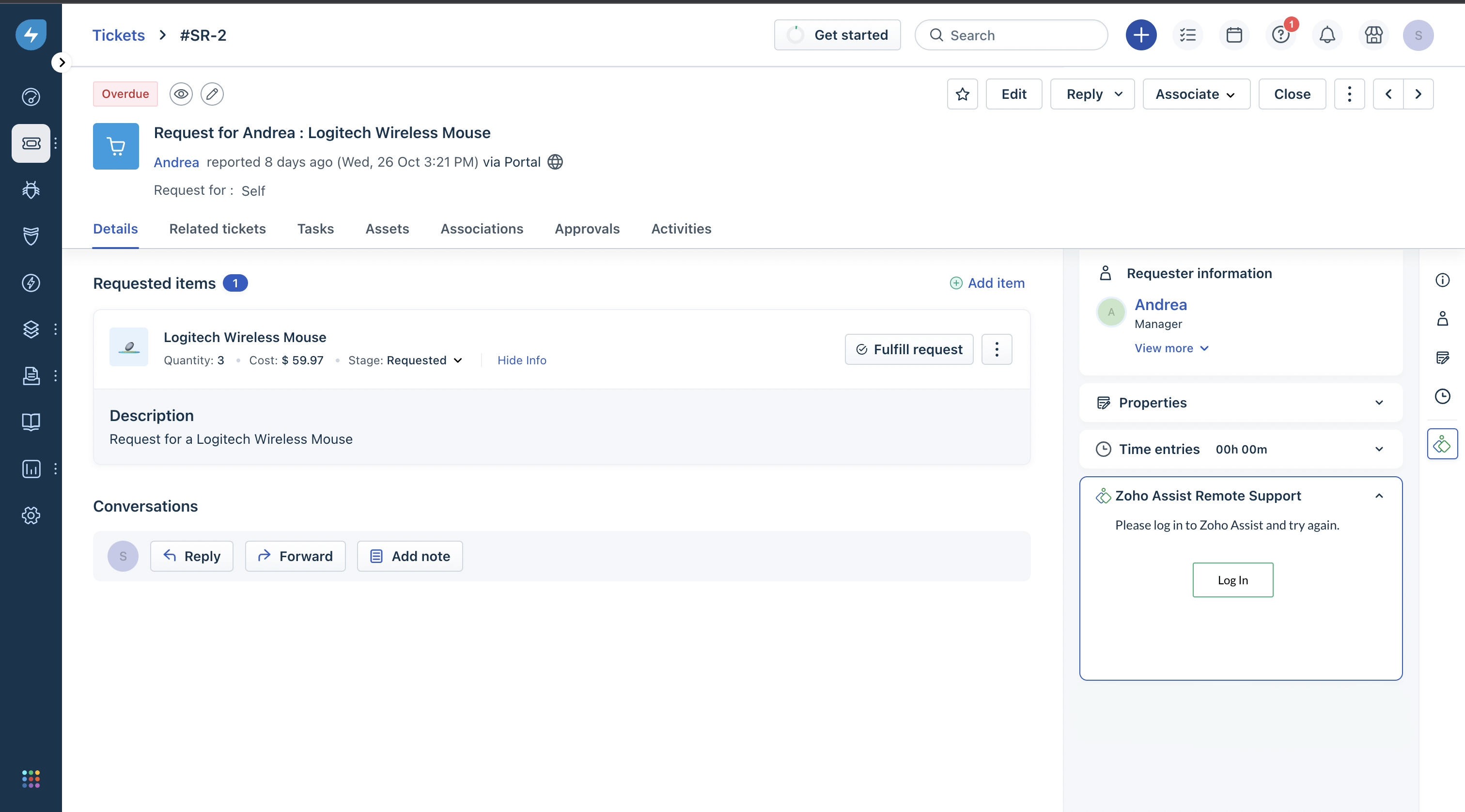Collapse Zoho Assist Remote Support panel
The image size is (1465, 812).
click(1379, 496)
